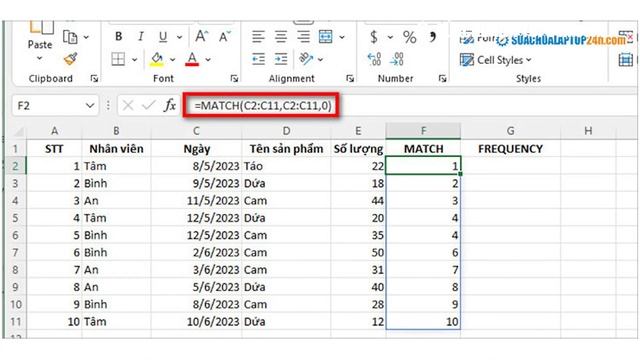This screenshot has width=640, height=360.
Task: Click the Nhân viên header cell
Action: tap(116, 149)
